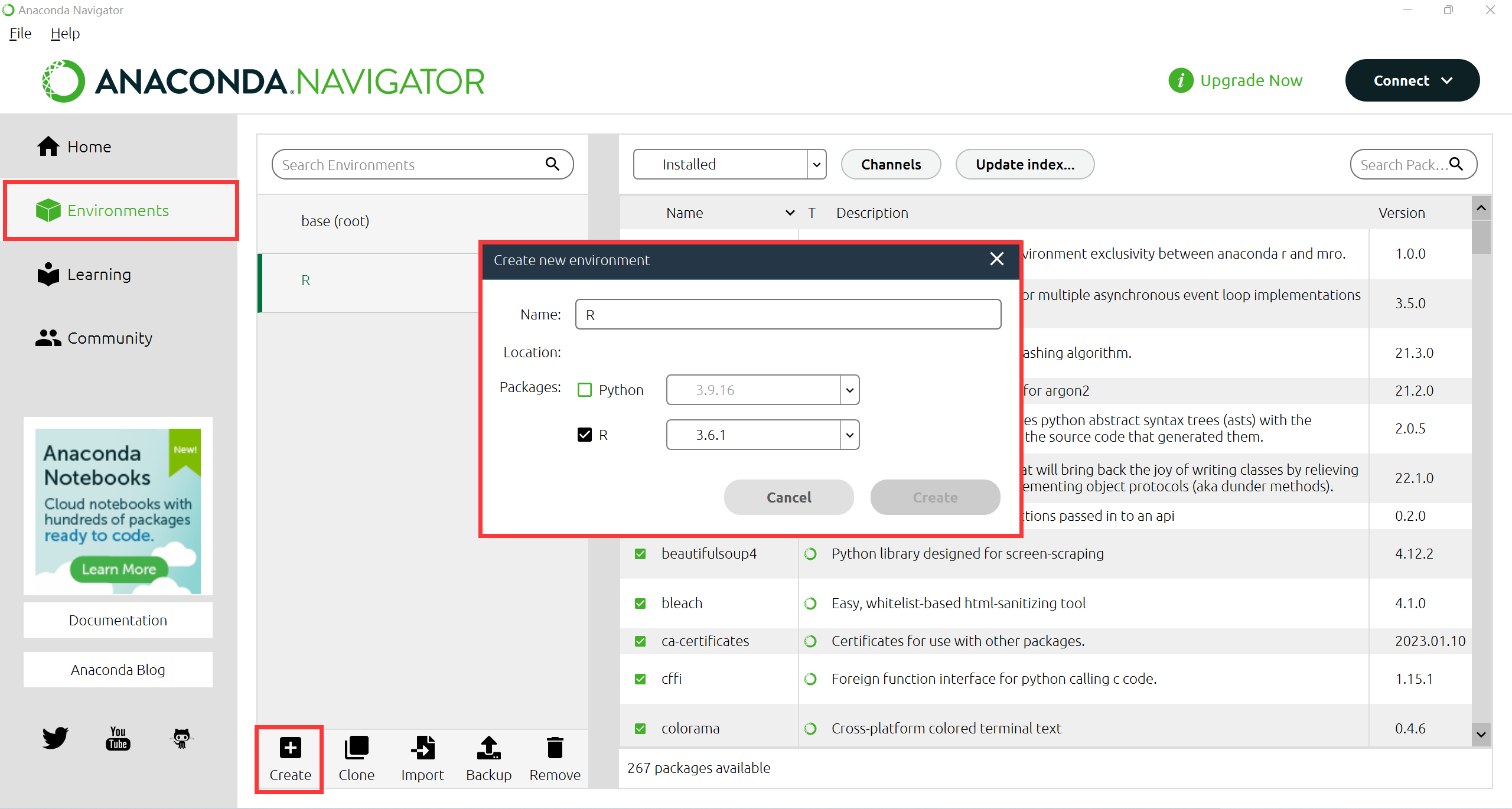This screenshot has height=809, width=1512.
Task: Open the GitHub octocat icon link
Action: coord(181,738)
